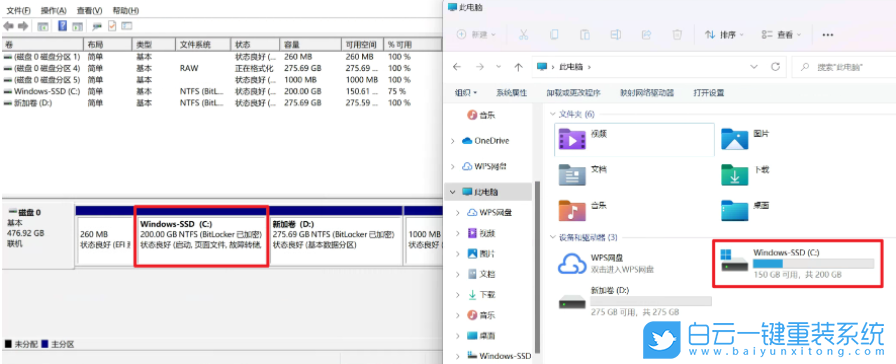The image size is (896, 364).
Task: Click the rename icon in Explorer toolbar
Action: click(615, 35)
